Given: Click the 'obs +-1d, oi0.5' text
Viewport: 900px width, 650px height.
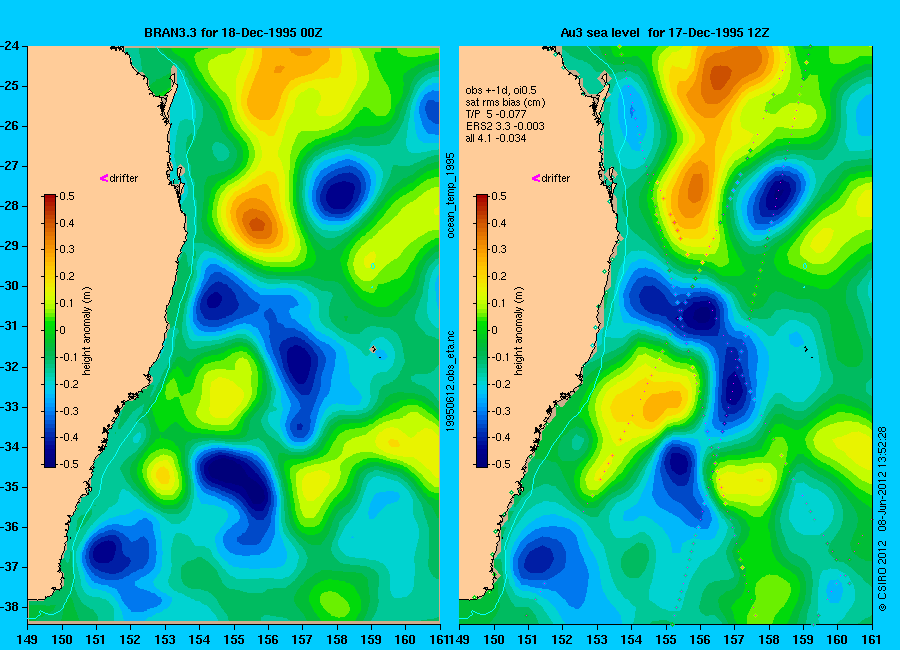Looking at the screenshot, I should coord(501,90).
